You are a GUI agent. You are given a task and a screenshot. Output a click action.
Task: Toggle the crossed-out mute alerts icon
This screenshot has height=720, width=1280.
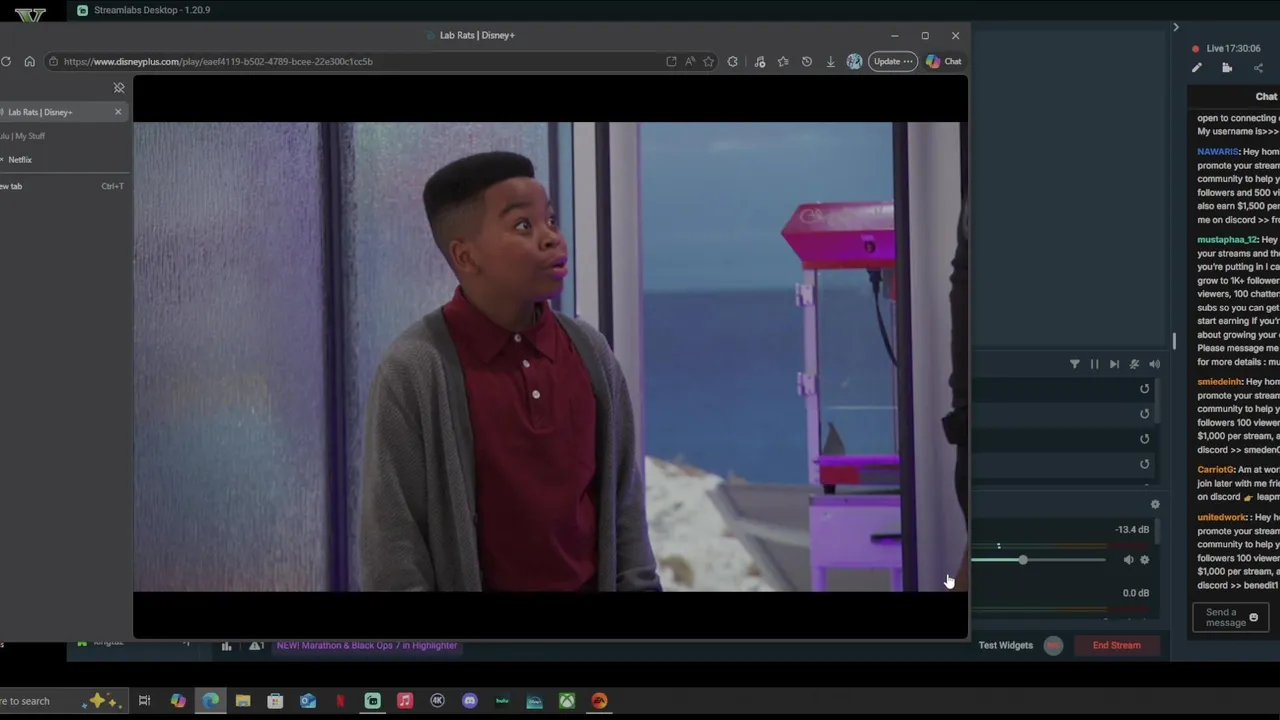click(x=1134, y=364)
